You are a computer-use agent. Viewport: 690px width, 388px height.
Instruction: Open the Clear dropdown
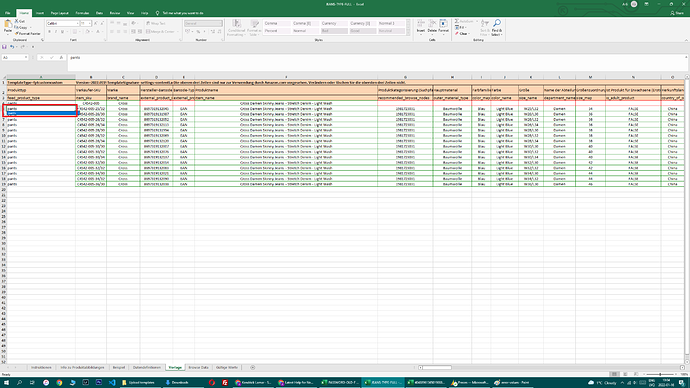pyautogui.click(x=462, y=33)
